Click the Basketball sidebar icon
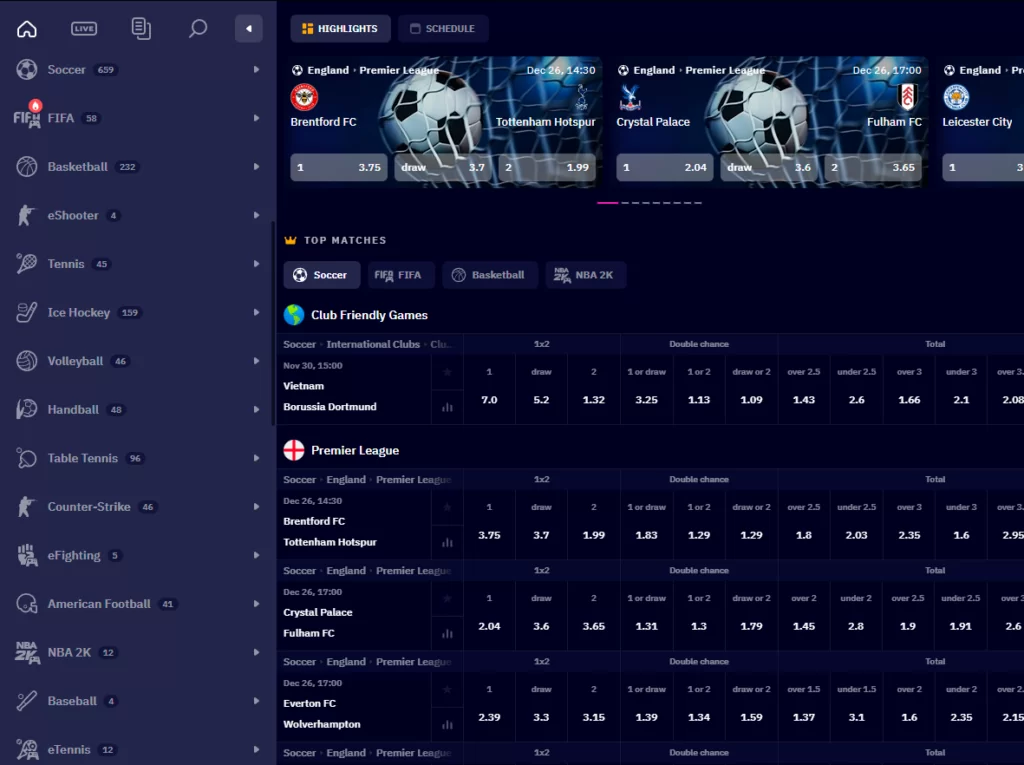 click(27, 167)
